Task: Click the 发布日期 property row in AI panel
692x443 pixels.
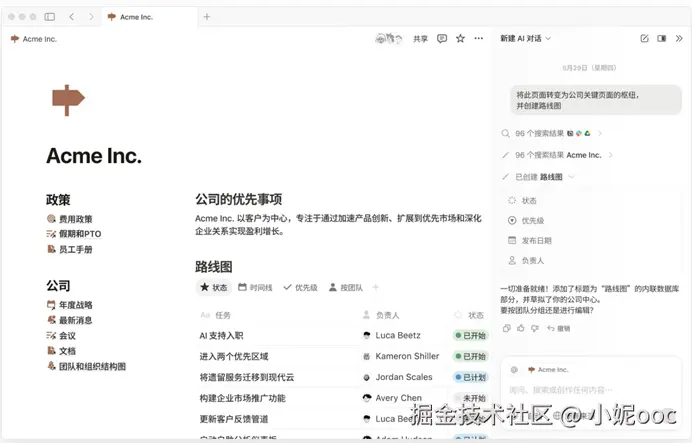Action: click(530, 240)
